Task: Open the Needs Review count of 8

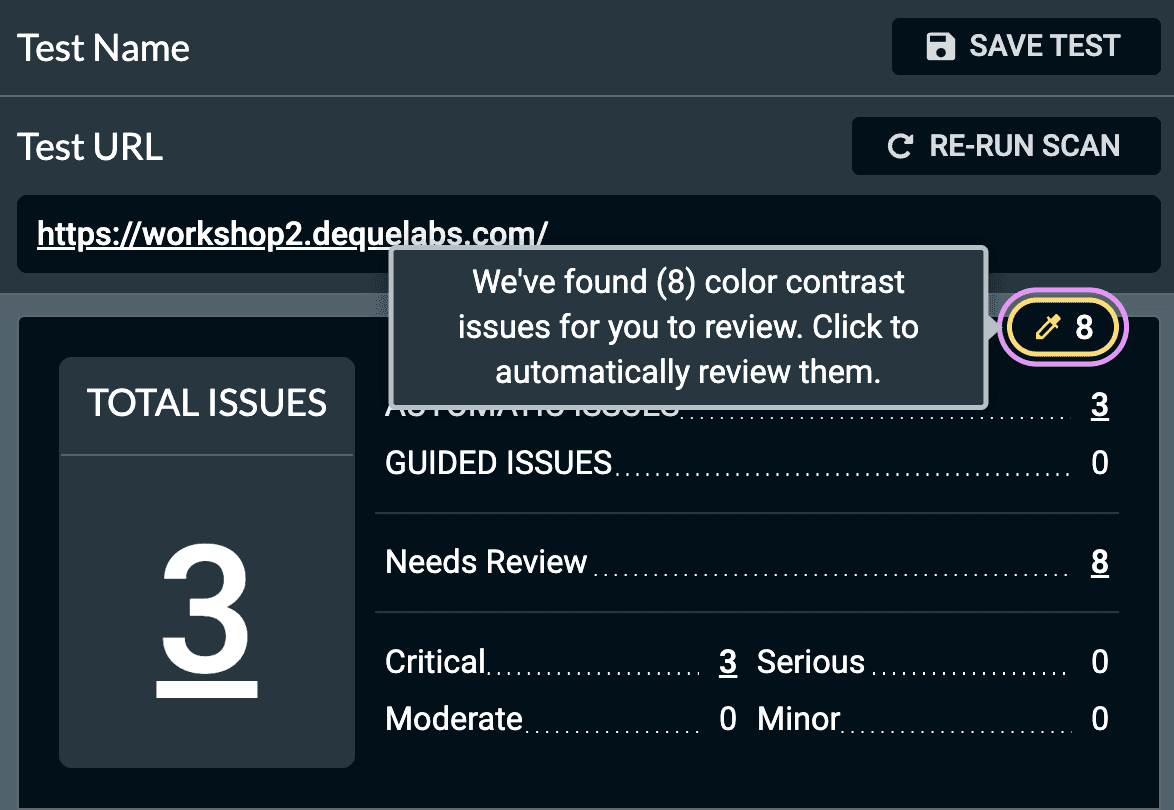Action: tap(1099, 563)
